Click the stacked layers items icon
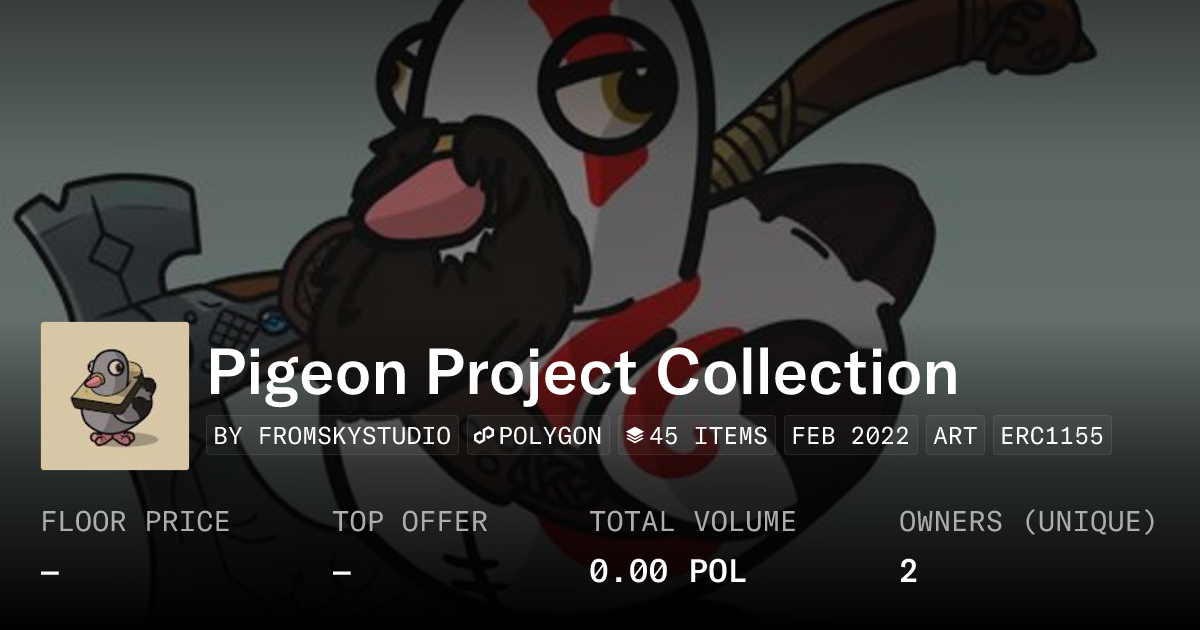 [x=635, y=436]
